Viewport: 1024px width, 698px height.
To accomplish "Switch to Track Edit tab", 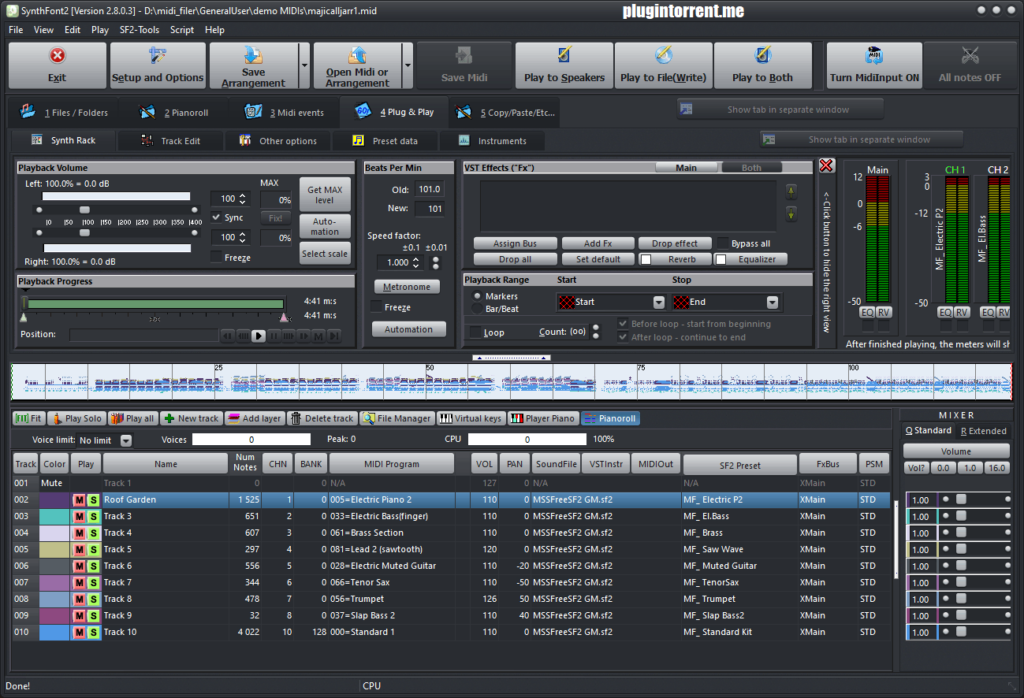I will 171,140.
